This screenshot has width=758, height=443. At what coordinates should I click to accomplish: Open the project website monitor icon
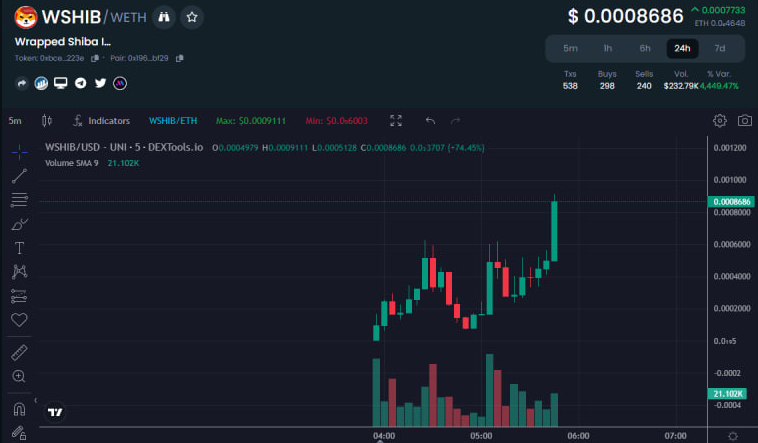(x=60, y=83)
